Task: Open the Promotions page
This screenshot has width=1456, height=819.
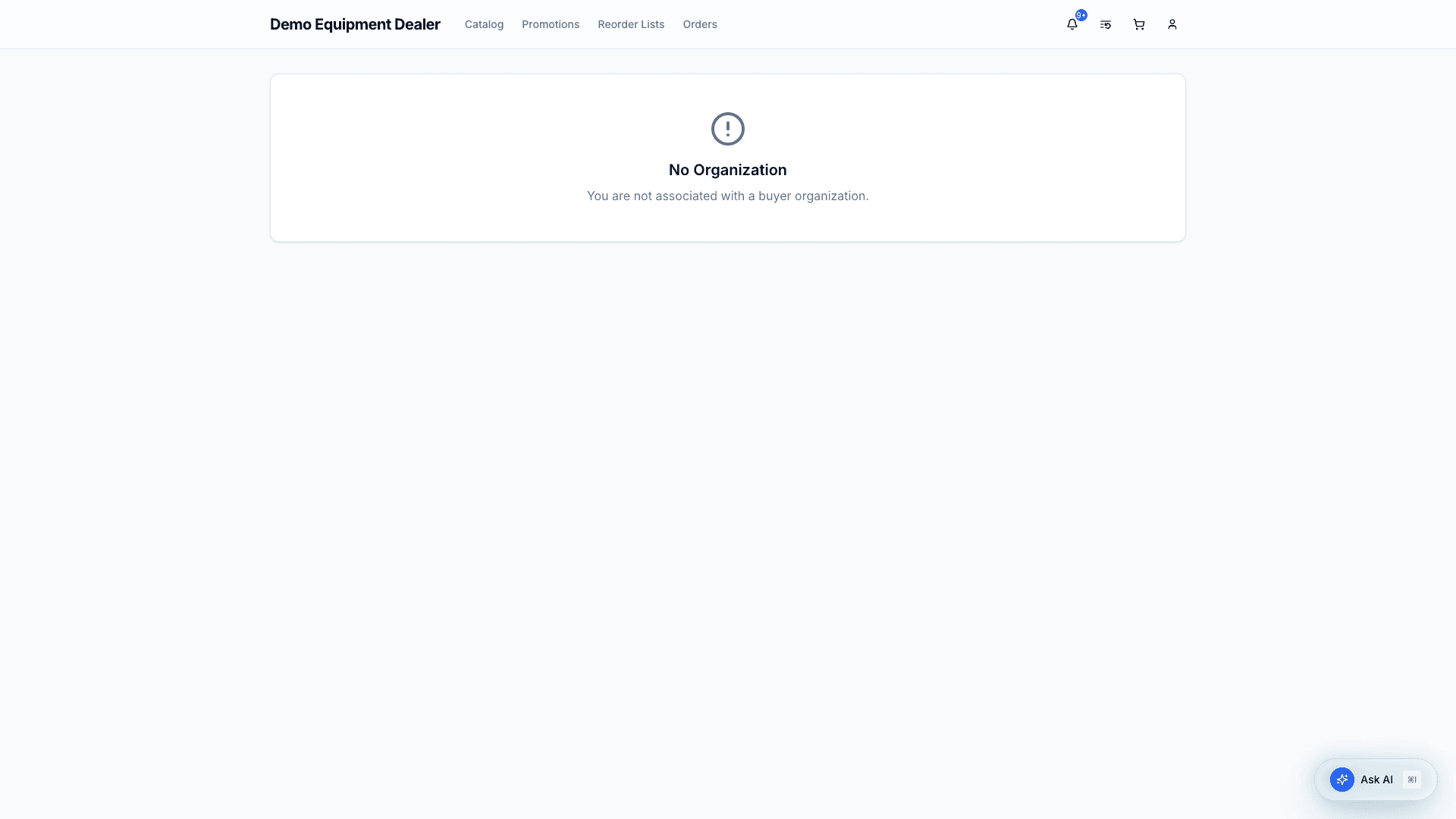Action: [x=551, y=24]
